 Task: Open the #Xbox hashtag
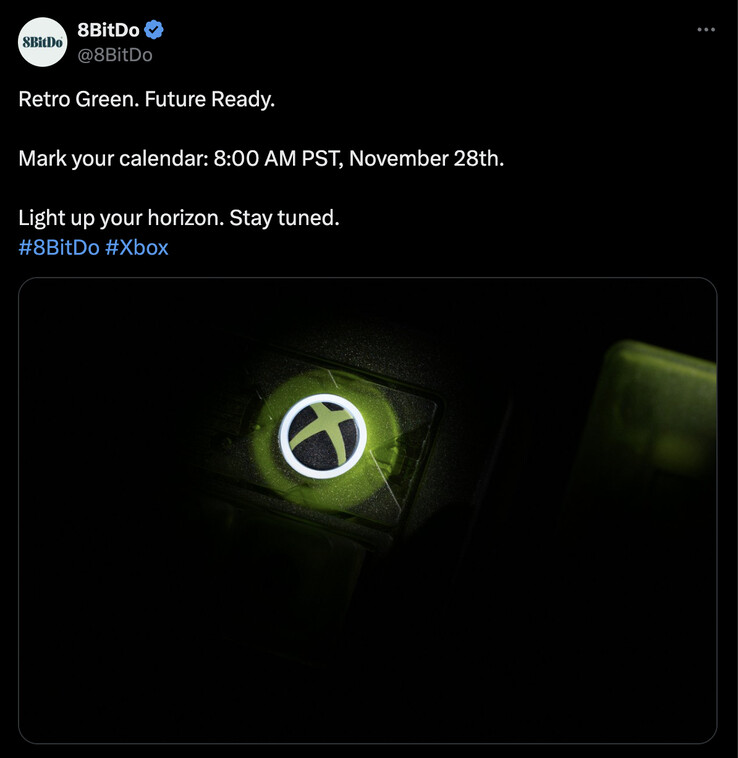coord(137,247)
